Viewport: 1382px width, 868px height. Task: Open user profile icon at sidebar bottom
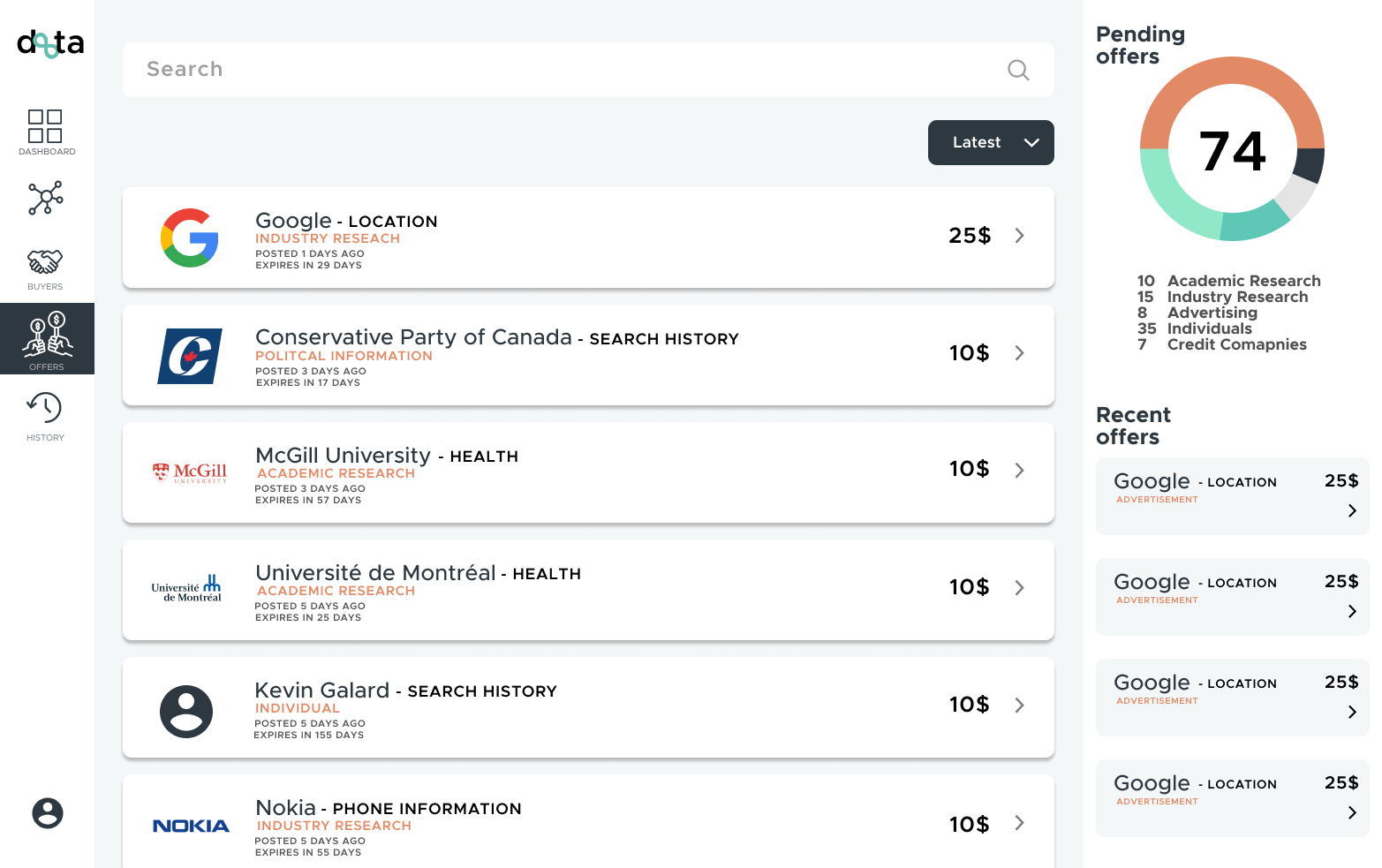[48, 812]
